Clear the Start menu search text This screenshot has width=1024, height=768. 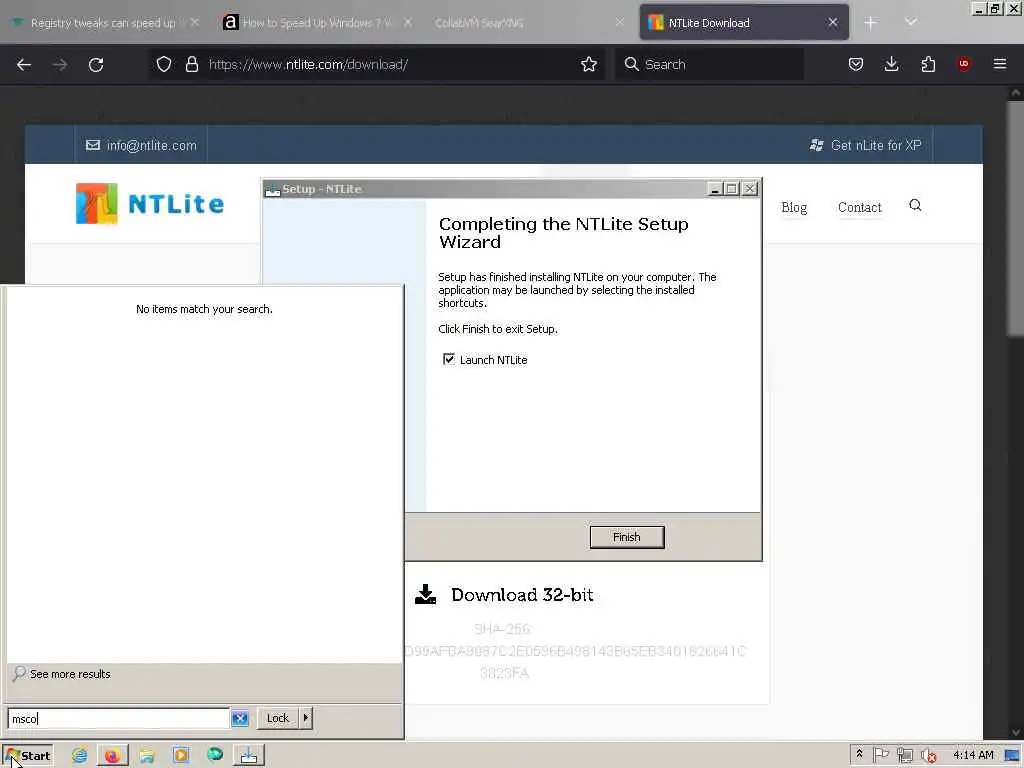[240, 718]
